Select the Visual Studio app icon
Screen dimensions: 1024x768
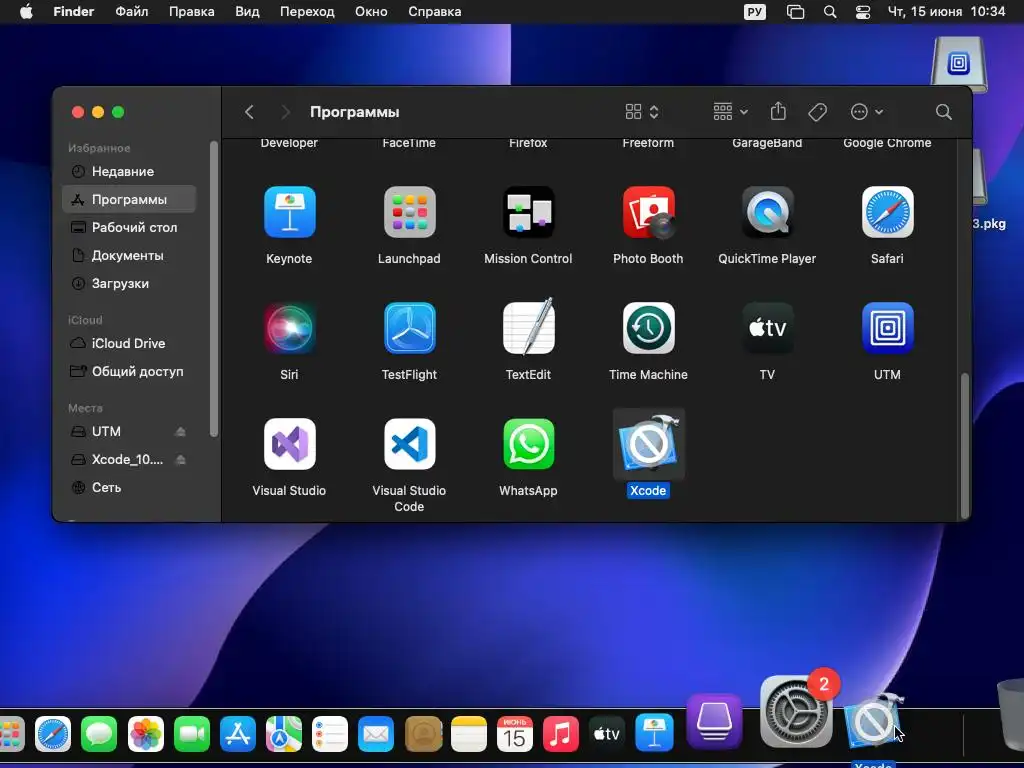point(289,444)
